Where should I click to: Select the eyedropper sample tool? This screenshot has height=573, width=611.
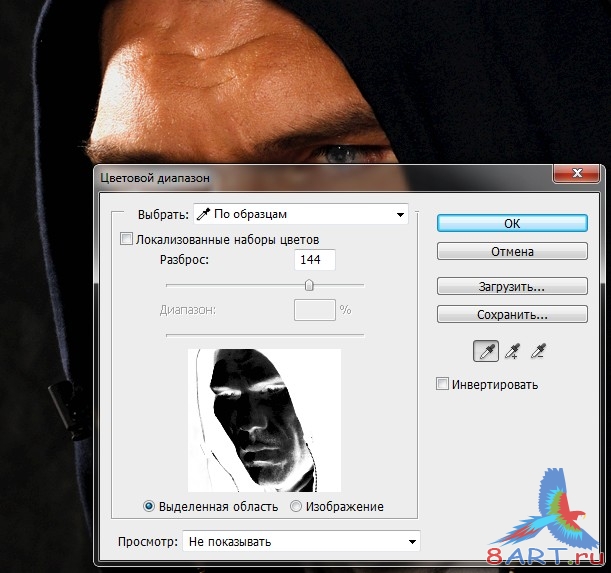point(486,351)
